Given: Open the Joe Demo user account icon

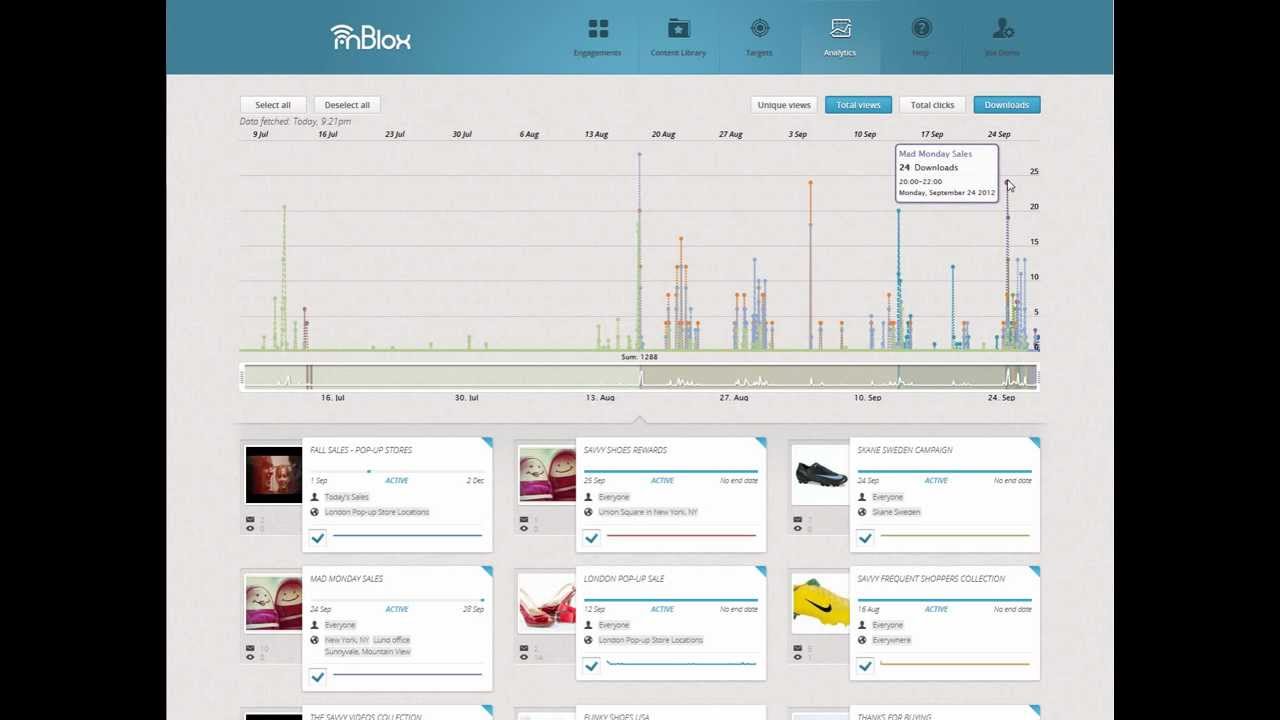Looking at the screenshot, I should [x=1002, y=29].
